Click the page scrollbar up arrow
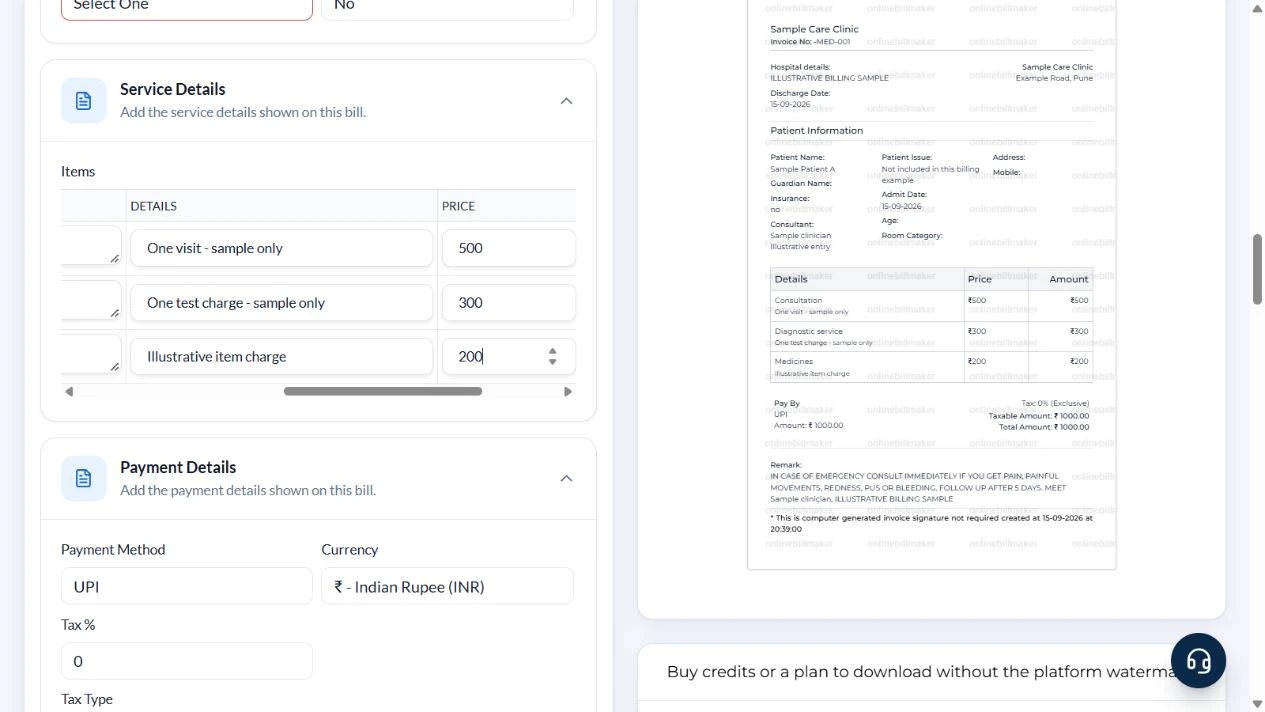This screenshot has height=712, width=1265. click(x=1257, y=7)
